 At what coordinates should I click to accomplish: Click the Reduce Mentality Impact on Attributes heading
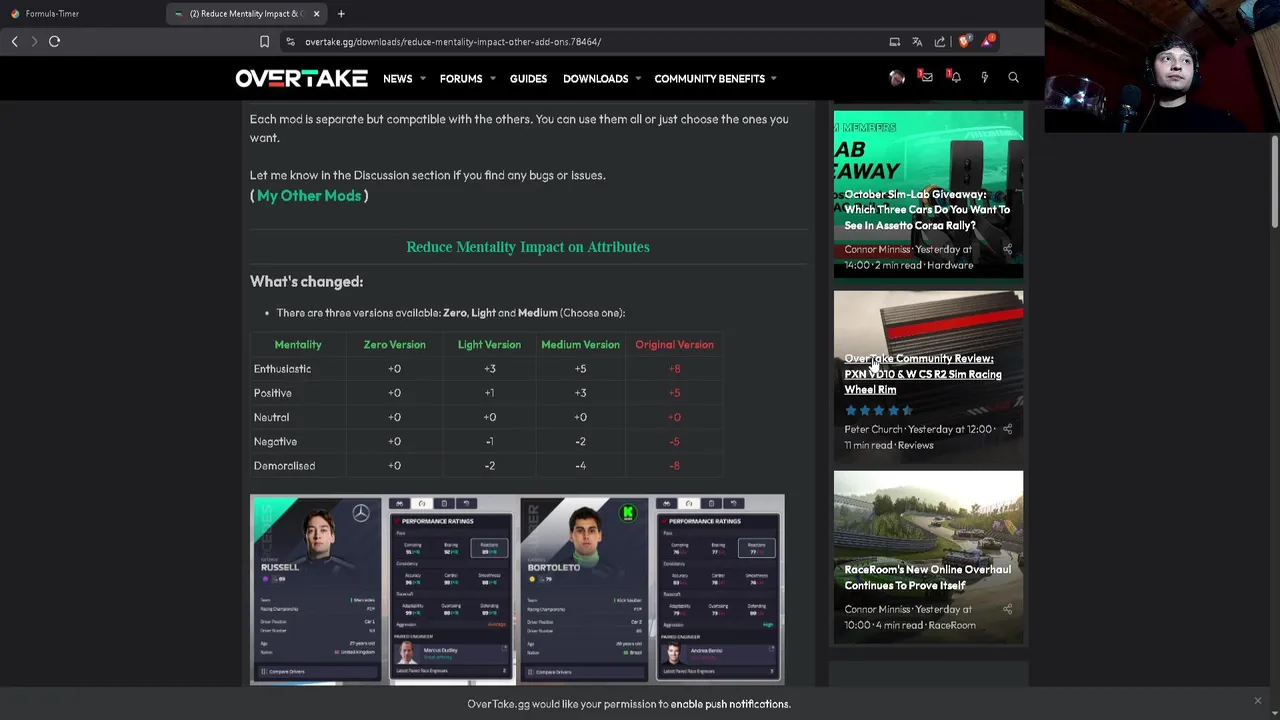(x=528, y=247)
